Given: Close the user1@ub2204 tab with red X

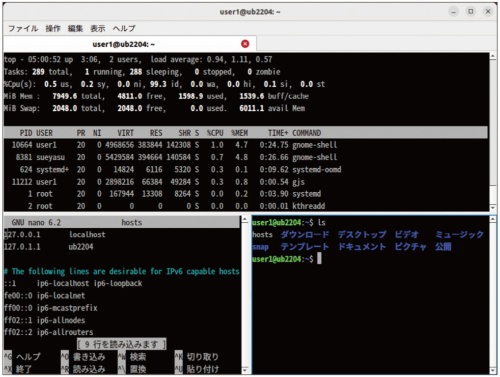Looking at the screenshot, I should pos(245,44).
